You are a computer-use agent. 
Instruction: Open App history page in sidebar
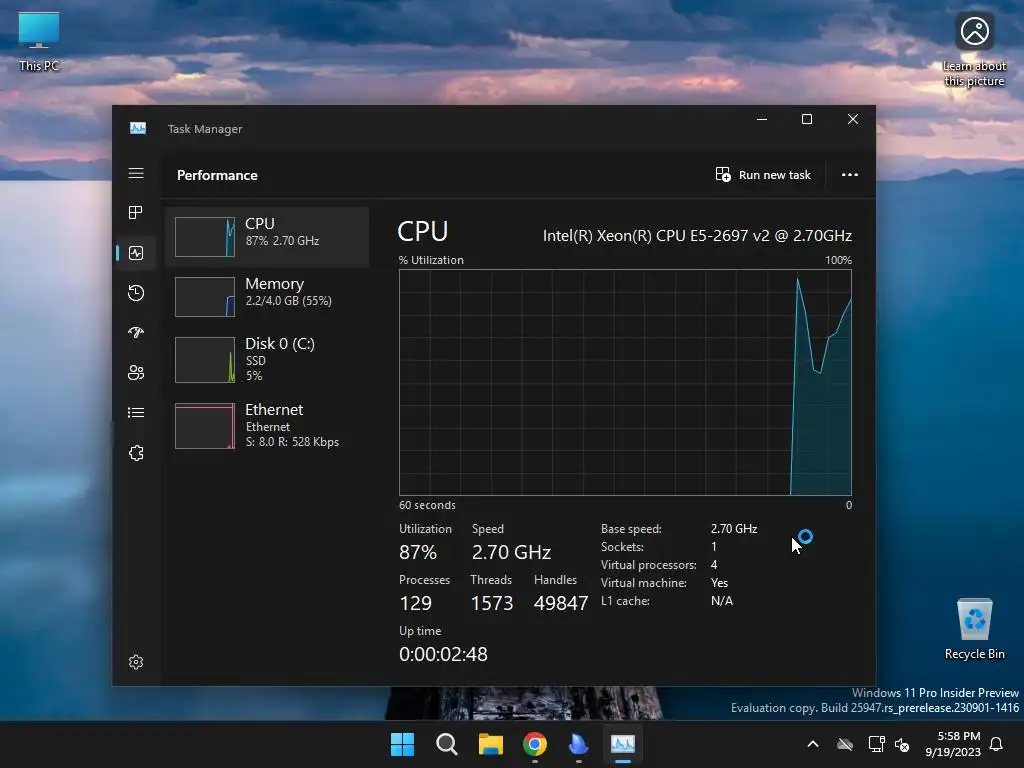pyautogui.click(x=136, y=293)
